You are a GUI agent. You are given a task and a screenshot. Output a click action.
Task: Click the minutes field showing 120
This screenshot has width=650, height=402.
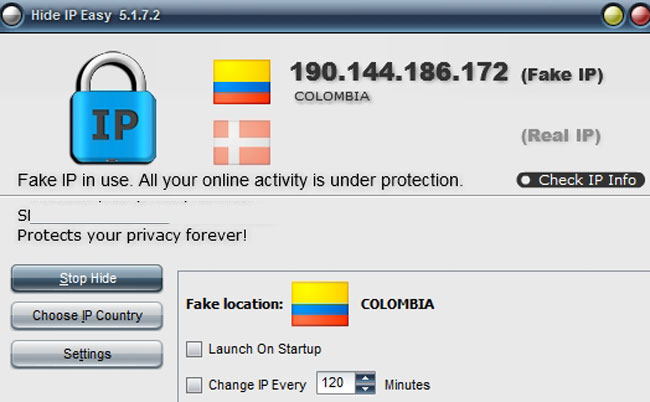336,383
